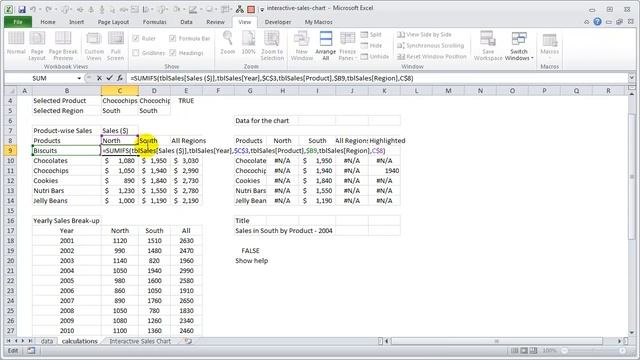Image resolution: width=640 pixels, height=360 pixels.
Task: Select Normal workbook view
Action: pyautogui.click(x=16, y=43)
